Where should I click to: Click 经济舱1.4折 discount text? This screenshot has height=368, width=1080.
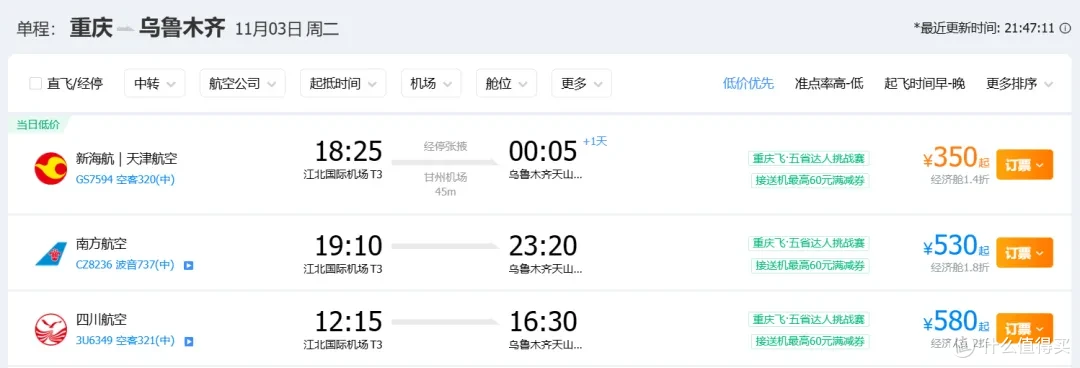tap(959, 181)
